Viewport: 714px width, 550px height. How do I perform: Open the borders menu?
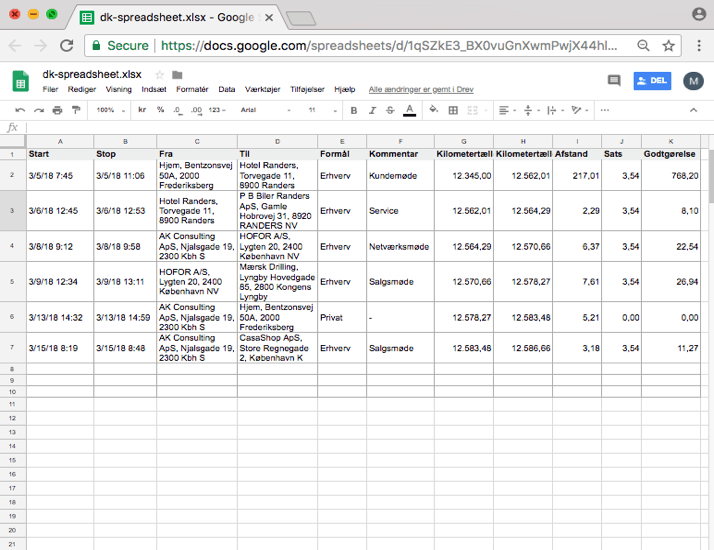(x=453, y=110)
